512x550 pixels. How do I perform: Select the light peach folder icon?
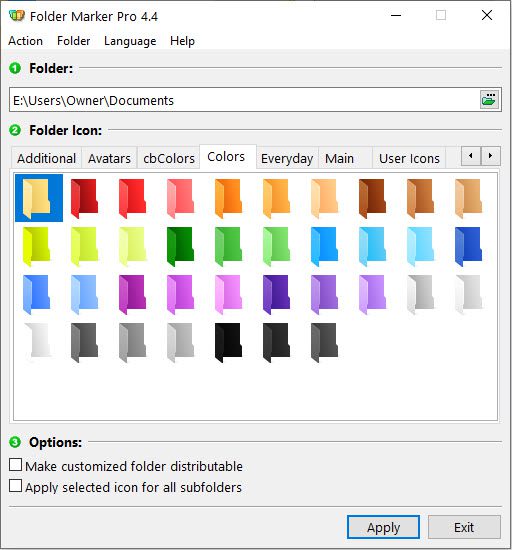pos(324,198)
